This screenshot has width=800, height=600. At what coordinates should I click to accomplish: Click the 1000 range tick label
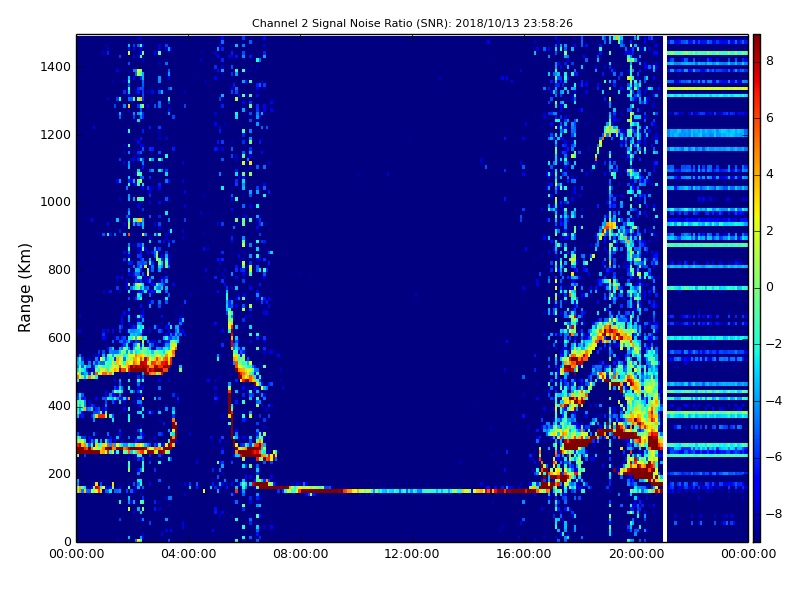pos(56,202)
